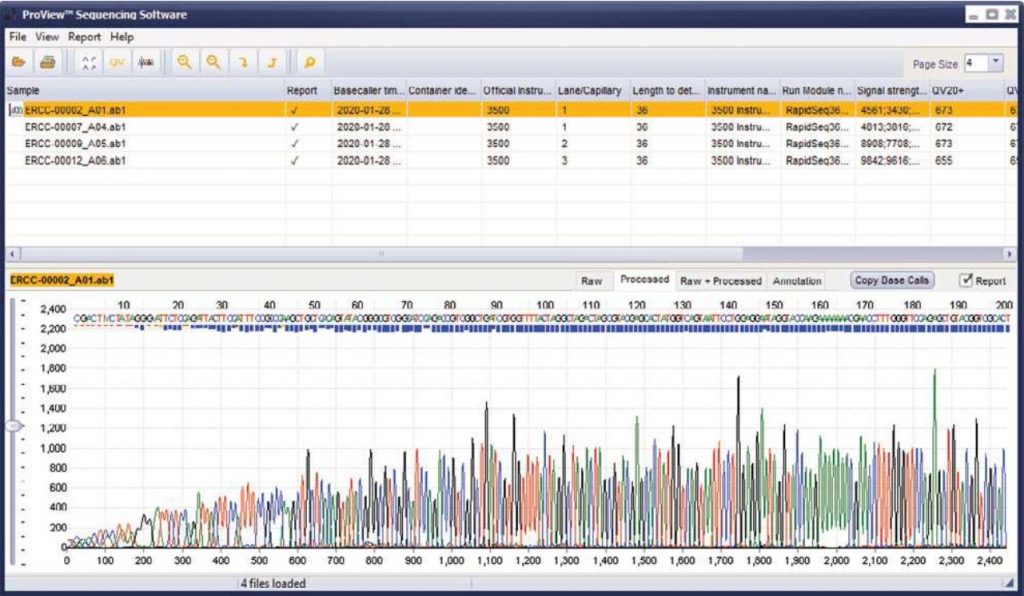Toggle the QV quality values toolbar icon

117,62
